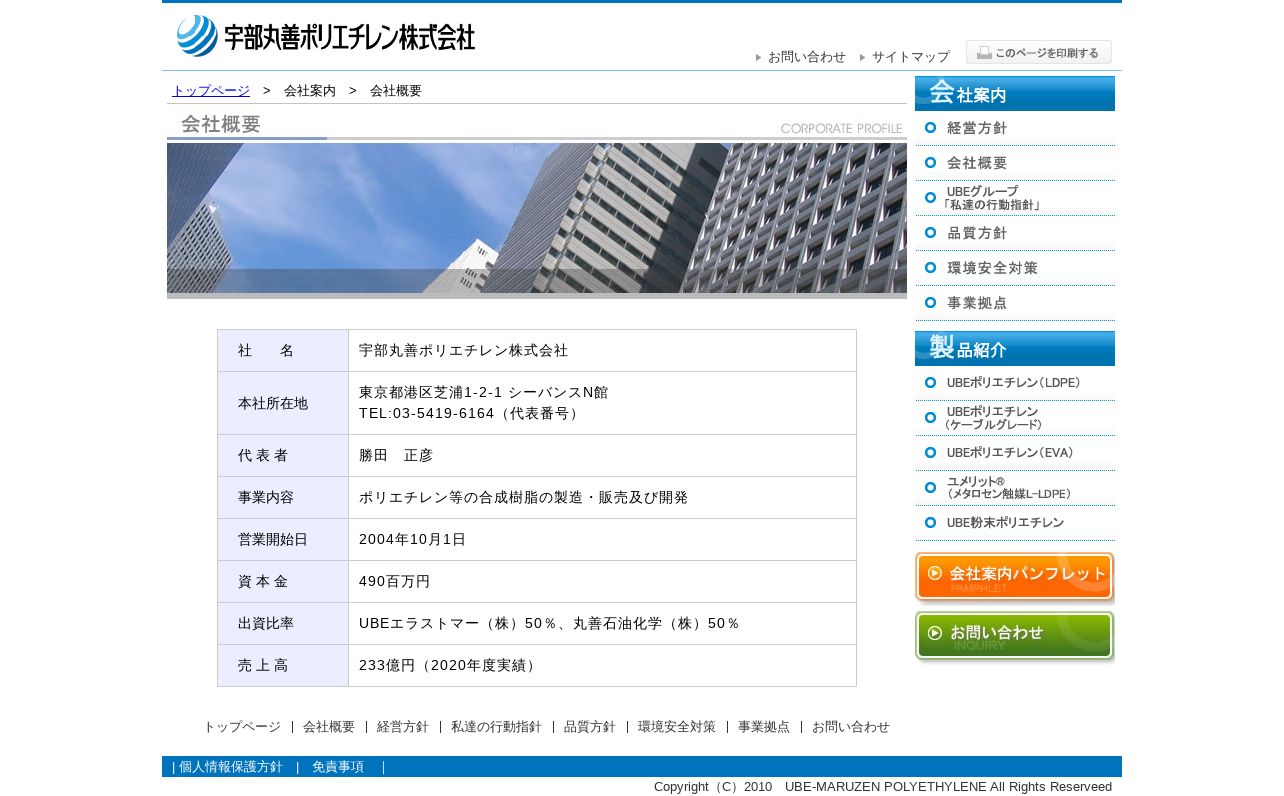Click the 会社案内 sidebar section header
Viewport: 1284px width, 796px height.
(x=1015, y=94)
